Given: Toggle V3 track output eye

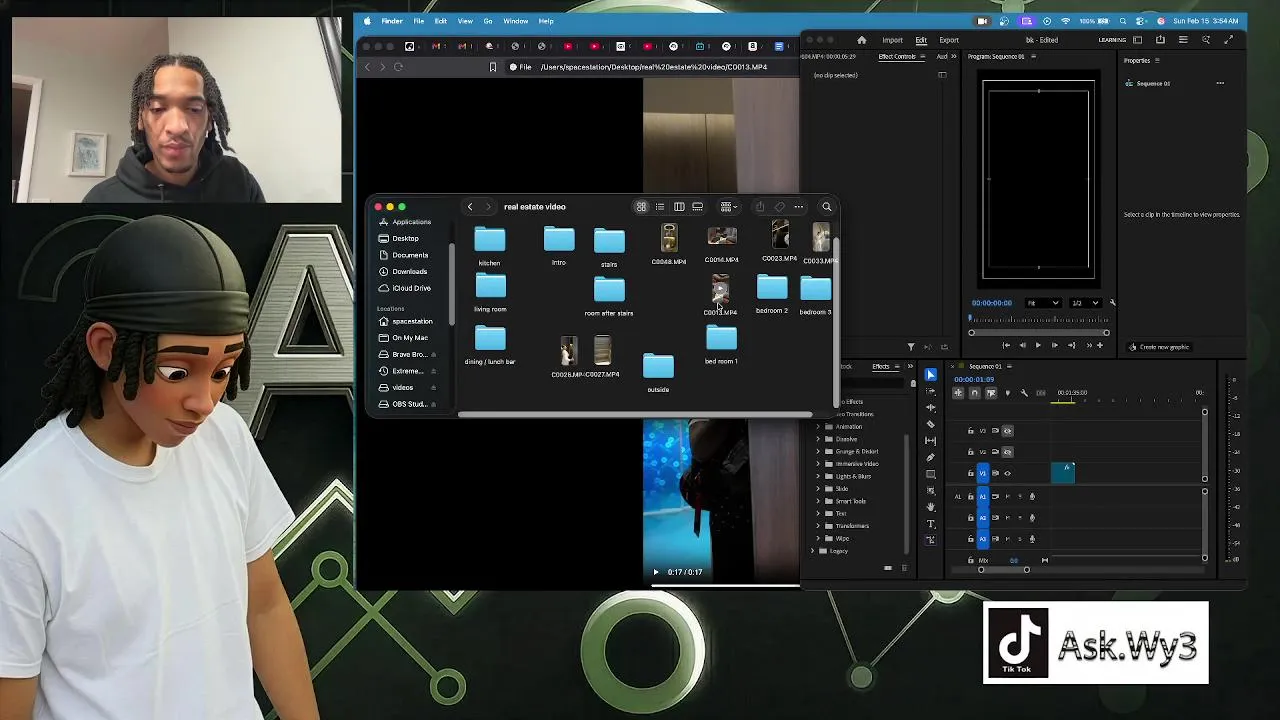Looking at the screenshot, I should point(1008,431).
